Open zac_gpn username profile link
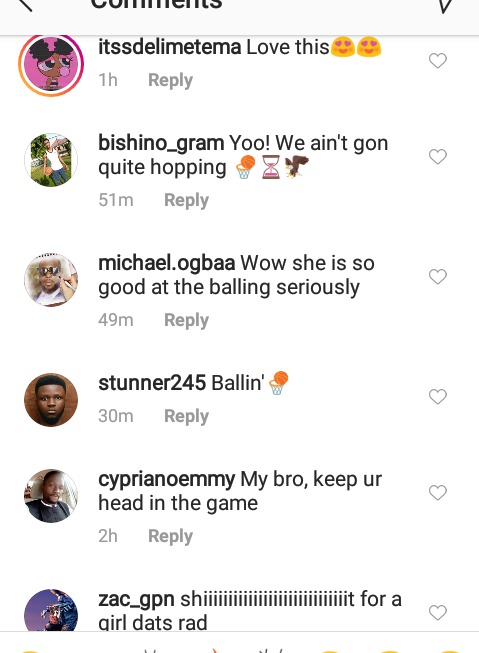 [x=136, y=600]
